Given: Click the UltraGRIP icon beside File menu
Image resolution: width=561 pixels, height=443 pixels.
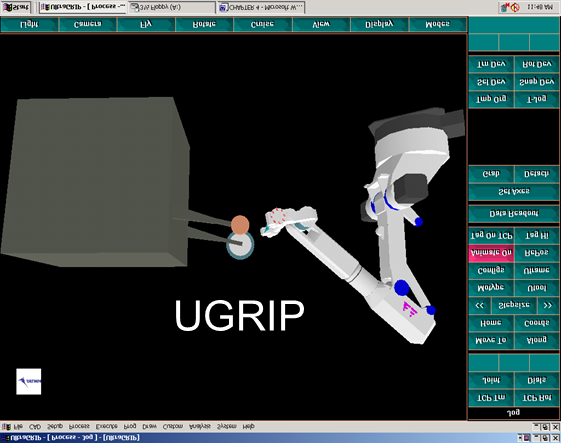Looking at the screenshot, I should 6,427.
